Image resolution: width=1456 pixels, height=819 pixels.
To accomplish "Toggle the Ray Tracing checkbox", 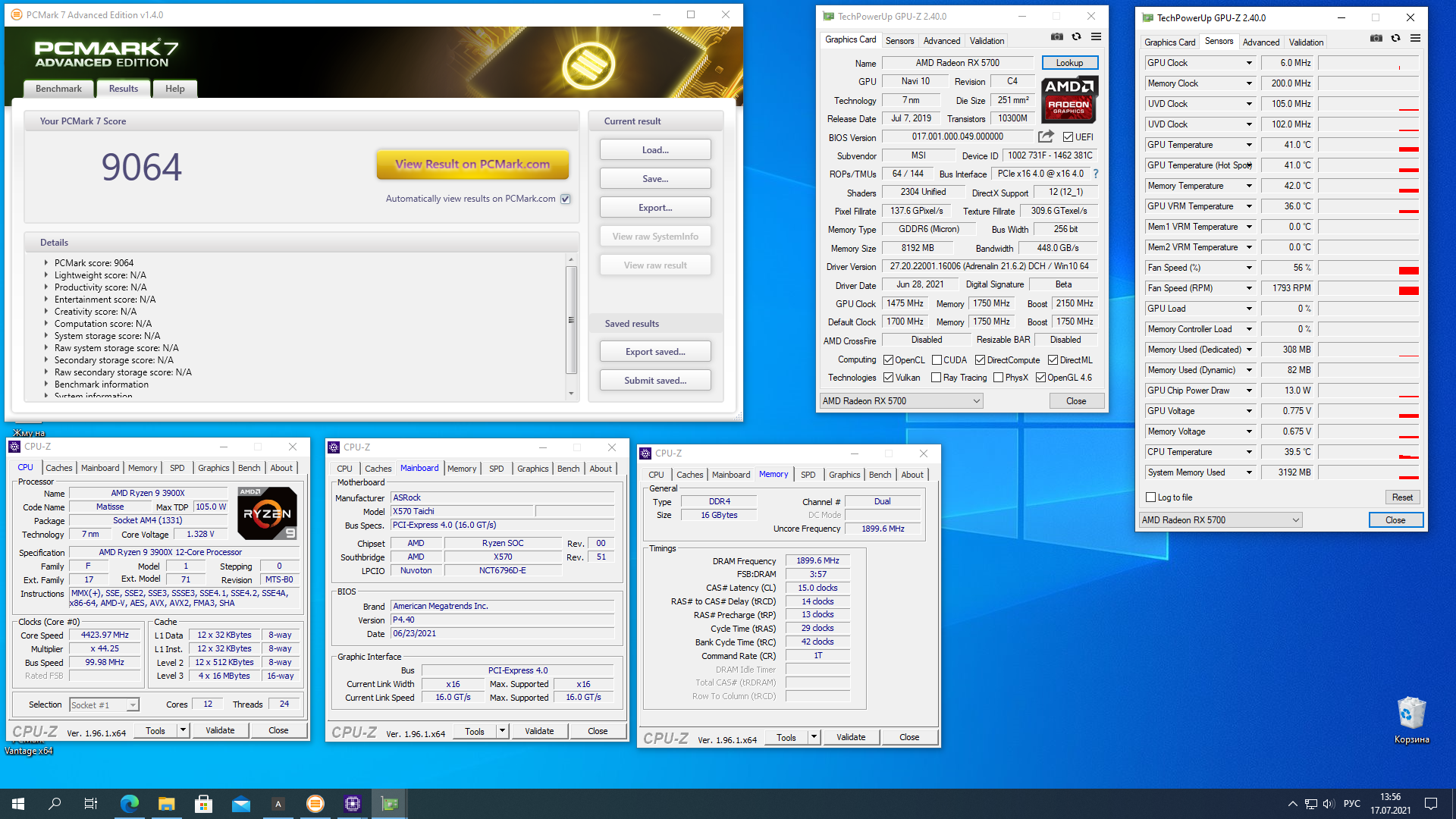I will pyautogui.click(x=936, y=378).
